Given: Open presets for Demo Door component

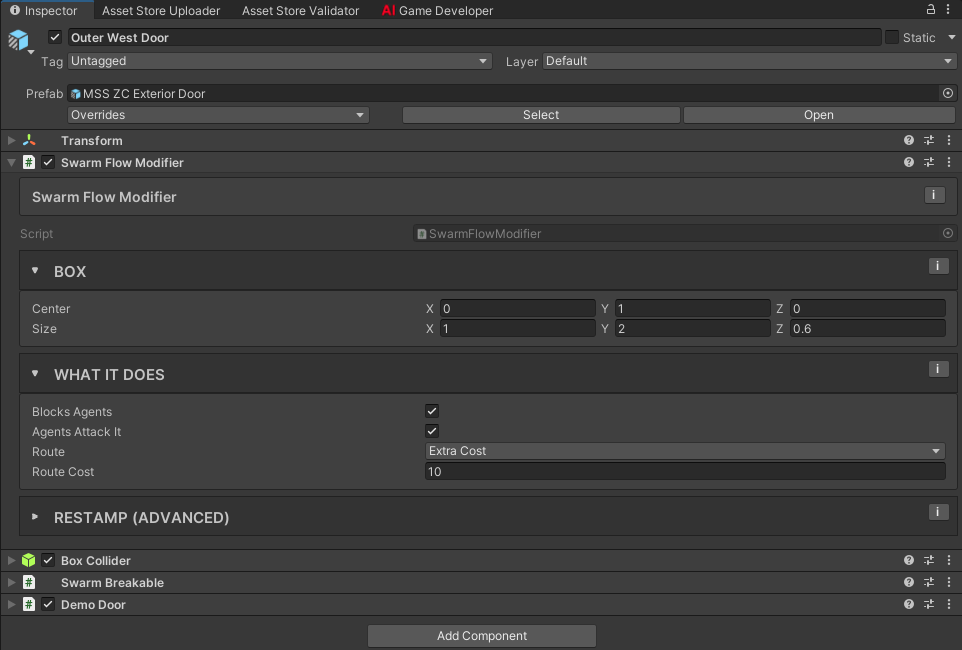Looking at the screenshot, I should (929, 605).
